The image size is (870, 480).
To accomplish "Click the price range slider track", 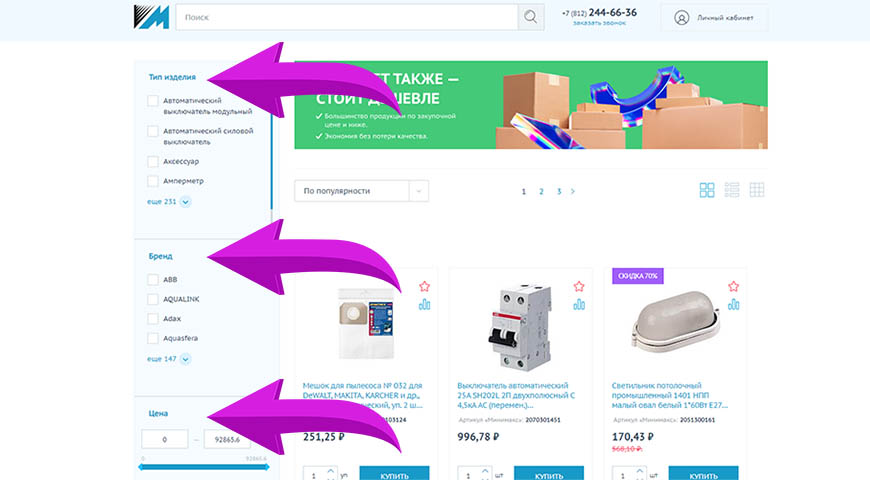I will (204, 467).
